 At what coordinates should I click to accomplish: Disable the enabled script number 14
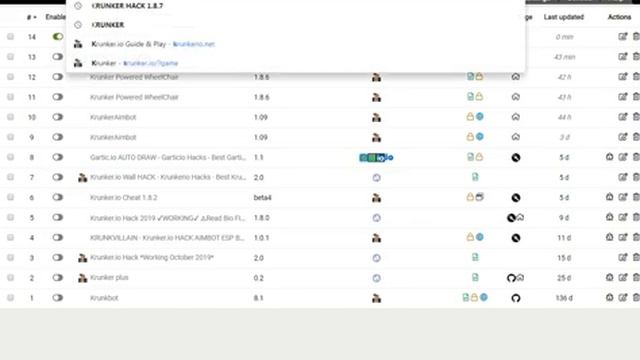click(58, 37)
